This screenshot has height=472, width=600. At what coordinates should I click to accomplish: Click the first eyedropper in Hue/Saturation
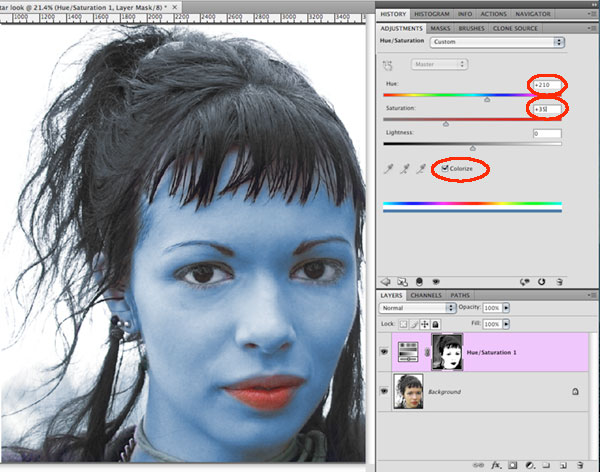[x=391, y=170]
